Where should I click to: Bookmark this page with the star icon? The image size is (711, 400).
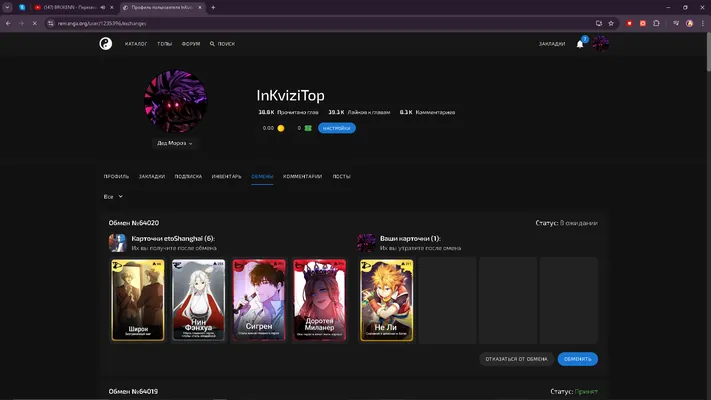tap(611, 23)
